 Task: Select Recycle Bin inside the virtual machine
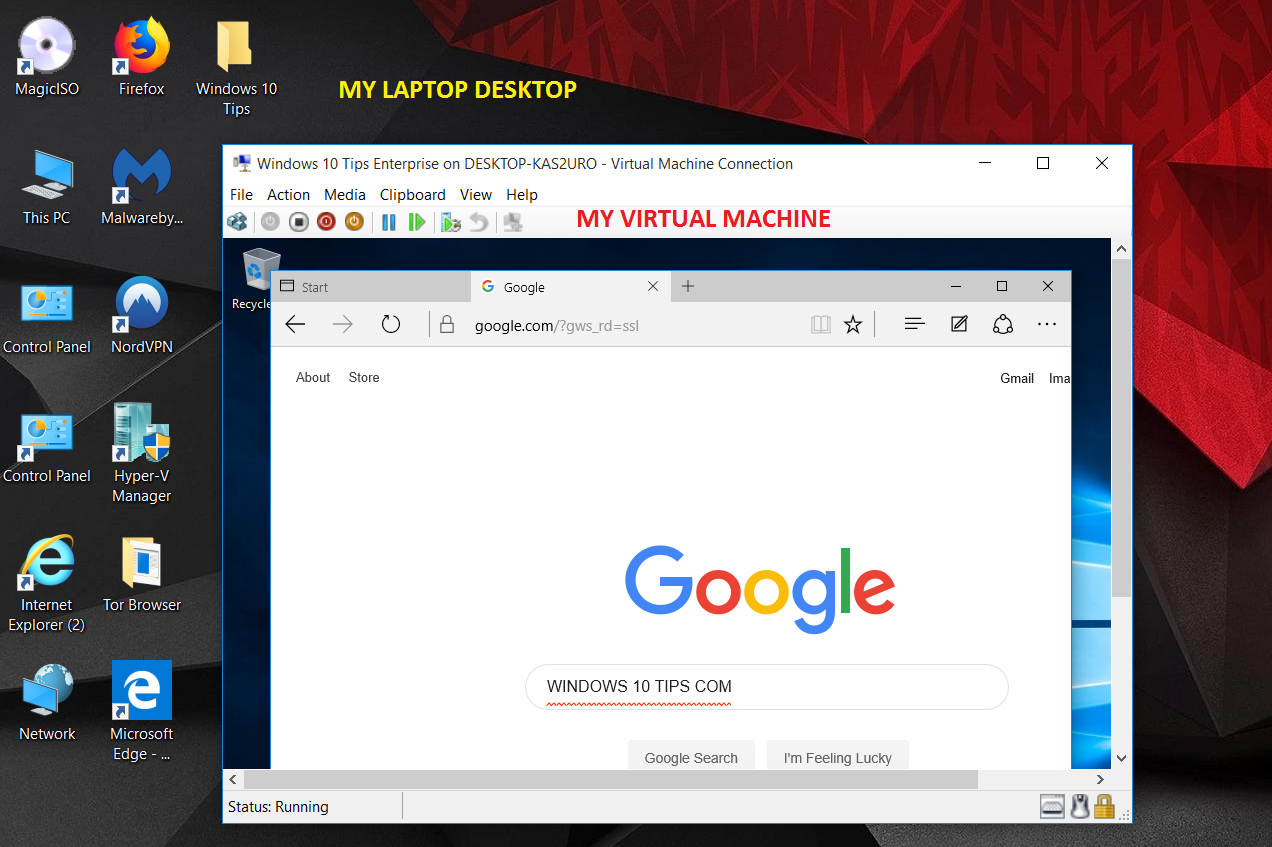click(x=254, y=280)
